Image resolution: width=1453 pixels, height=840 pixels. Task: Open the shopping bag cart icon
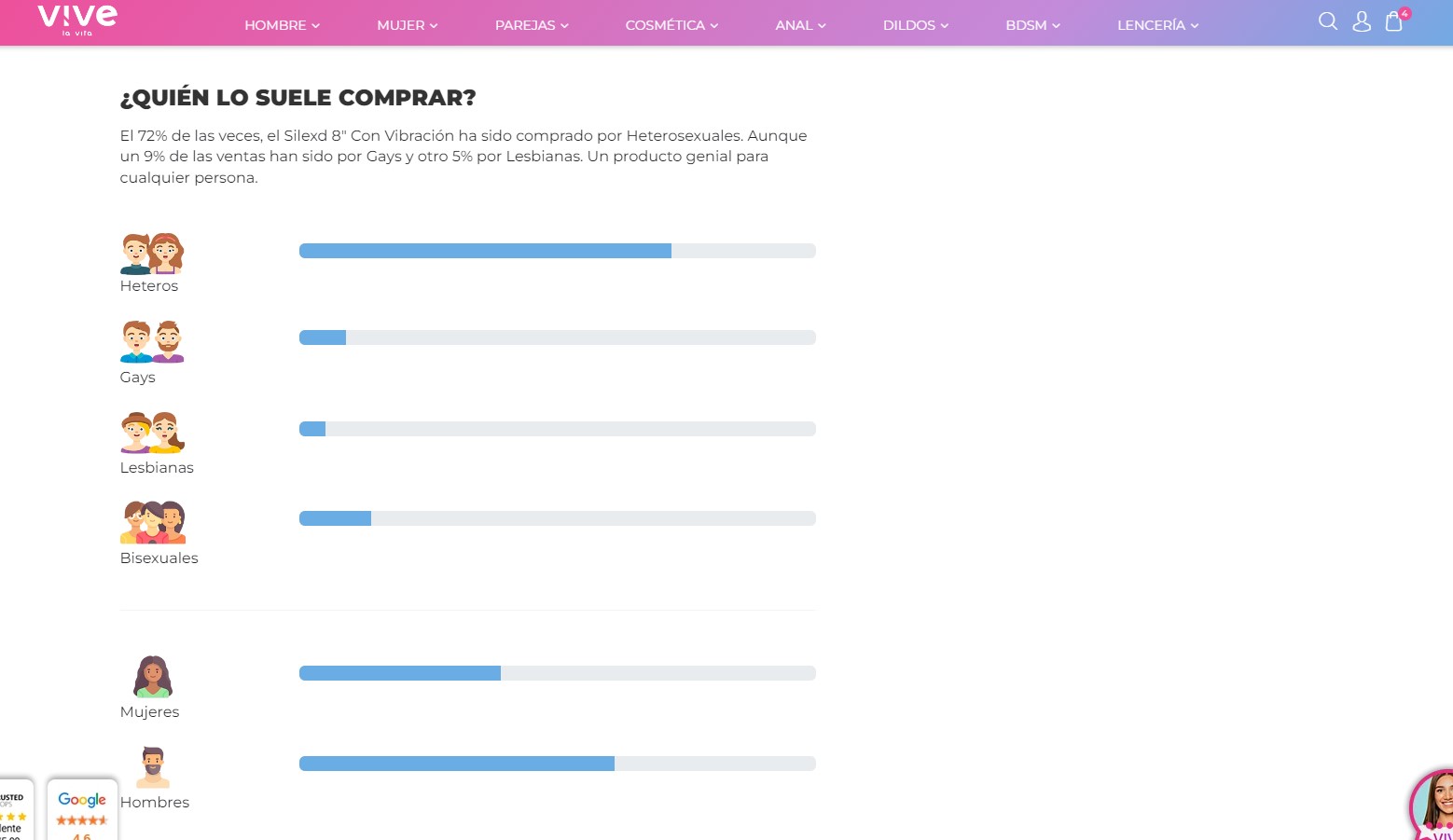1396,20
